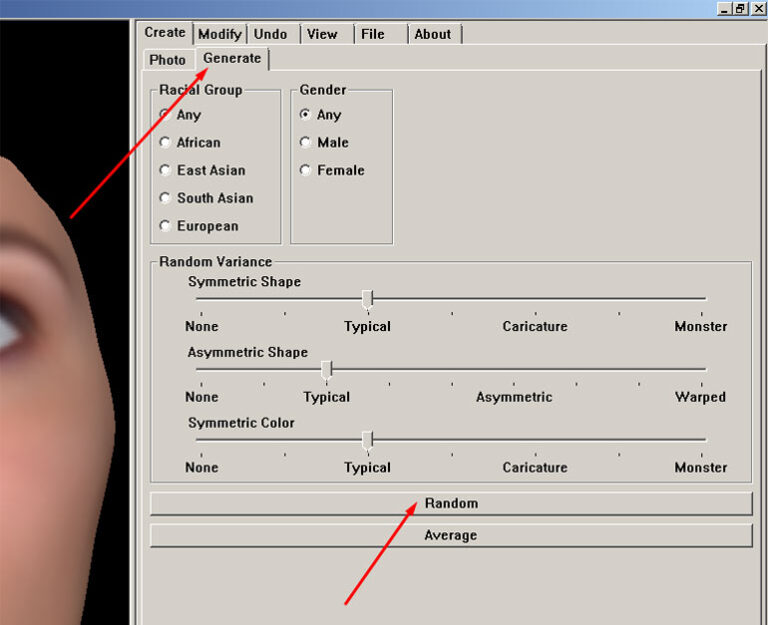Viewport: 768px width, 625px height.
Task: Switch to the Modify tab
Action: point(219,34)
